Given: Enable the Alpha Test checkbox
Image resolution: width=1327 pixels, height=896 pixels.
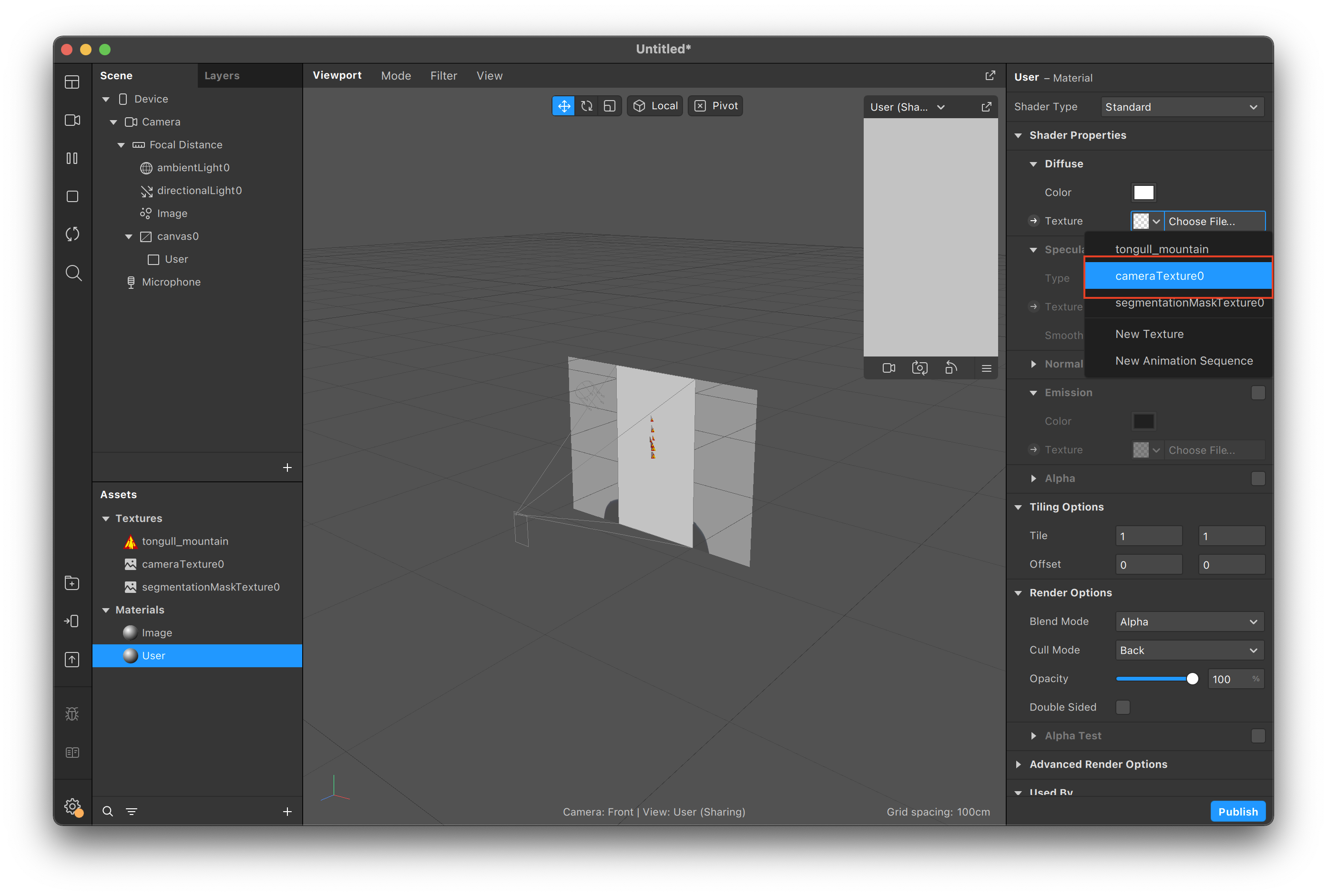Looking at the screenshot, I should pos(1258,735).
